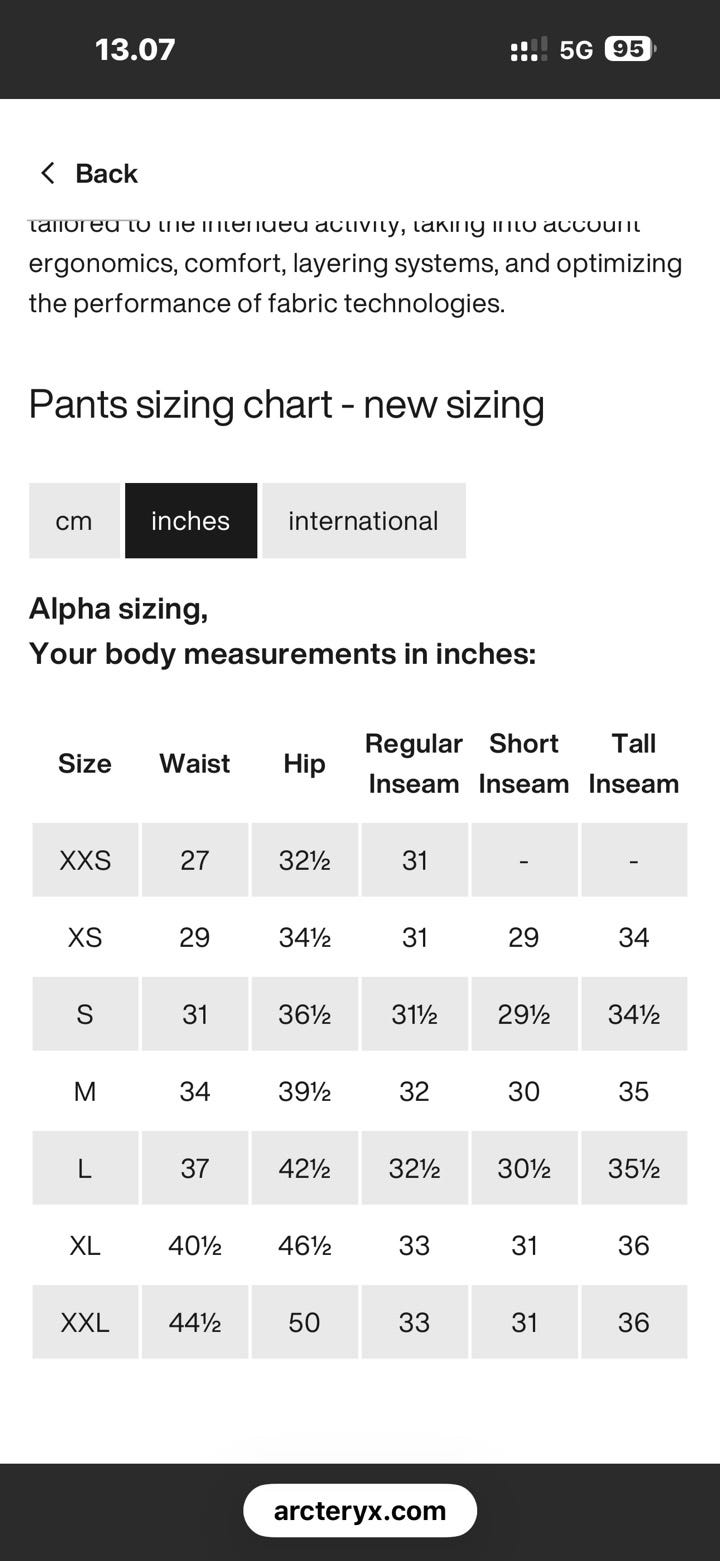Tap the Pants sizing chart heading

[x=286, y=404]
